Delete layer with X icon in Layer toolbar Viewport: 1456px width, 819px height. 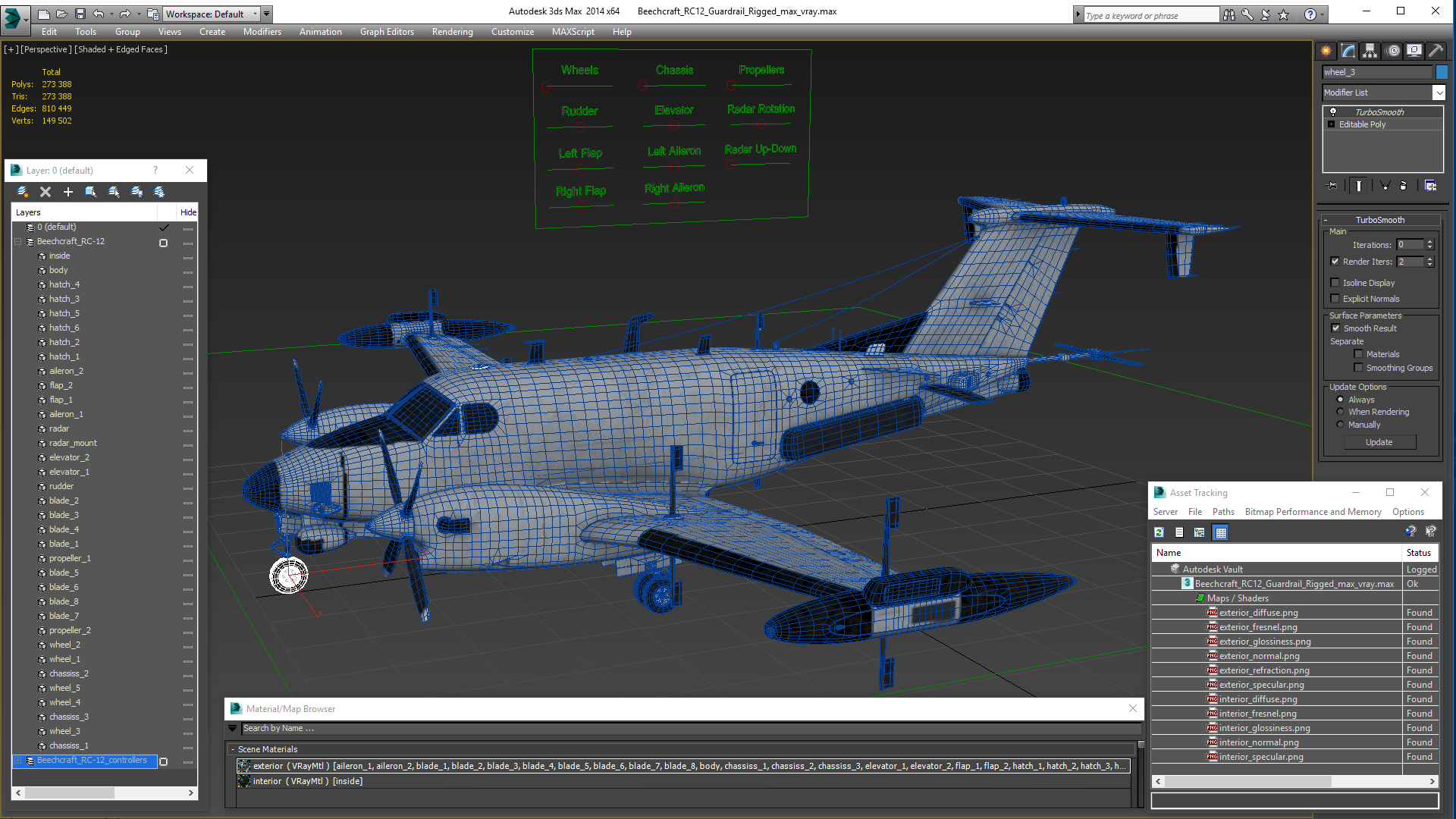point(45,192)
